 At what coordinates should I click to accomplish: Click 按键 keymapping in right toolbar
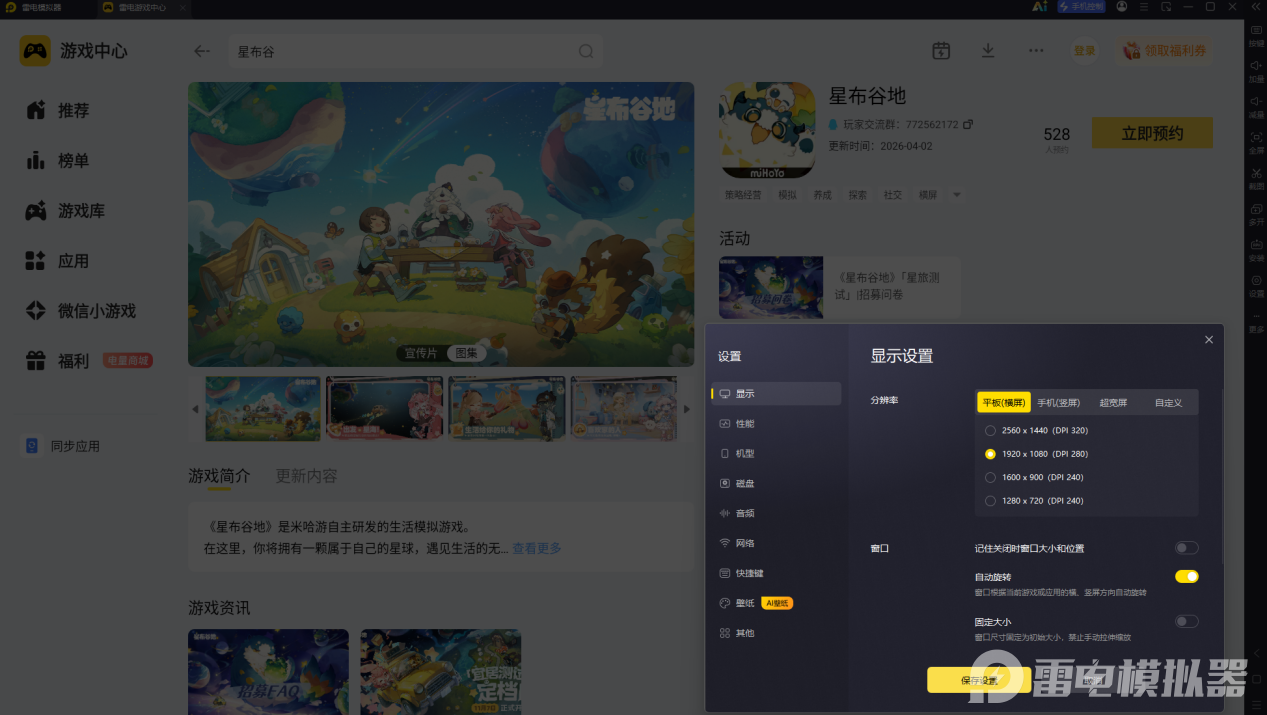(x=1256, y=36)
